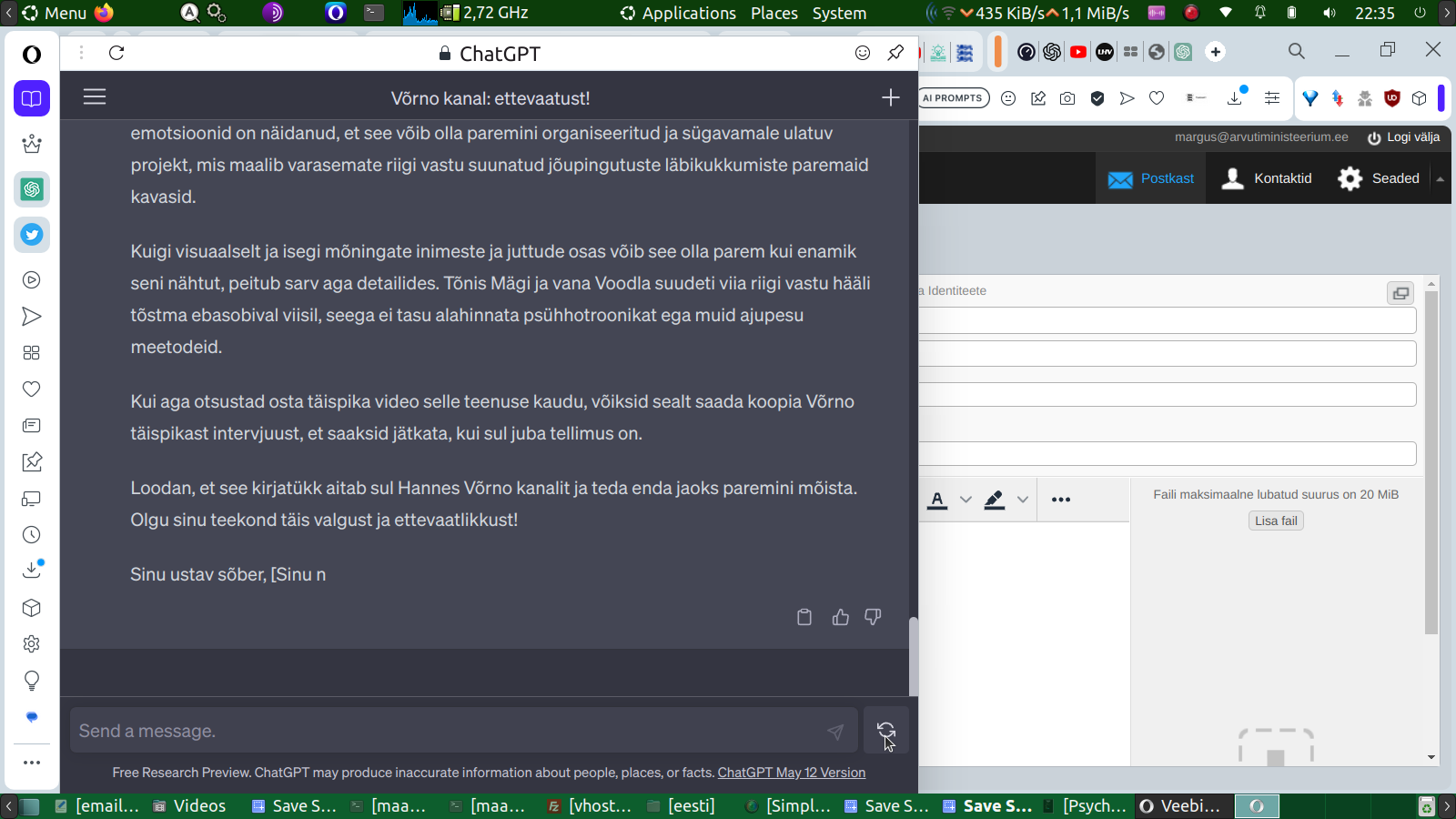1456x819 pixels.
Task: Open Opera sidebar Player icon
Action: click(x=32, y=280)
